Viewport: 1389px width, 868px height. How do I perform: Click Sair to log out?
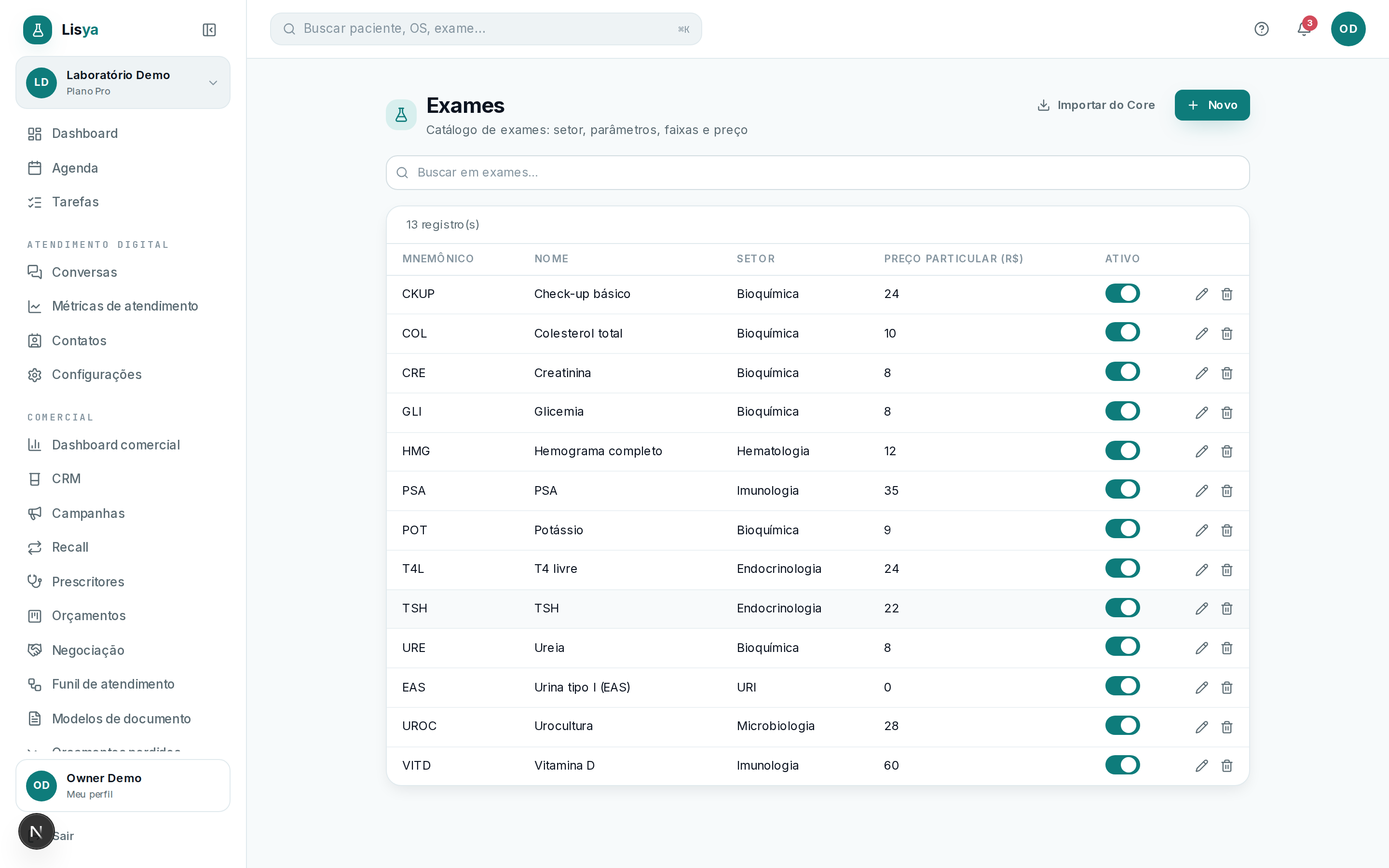click(63, 836)
